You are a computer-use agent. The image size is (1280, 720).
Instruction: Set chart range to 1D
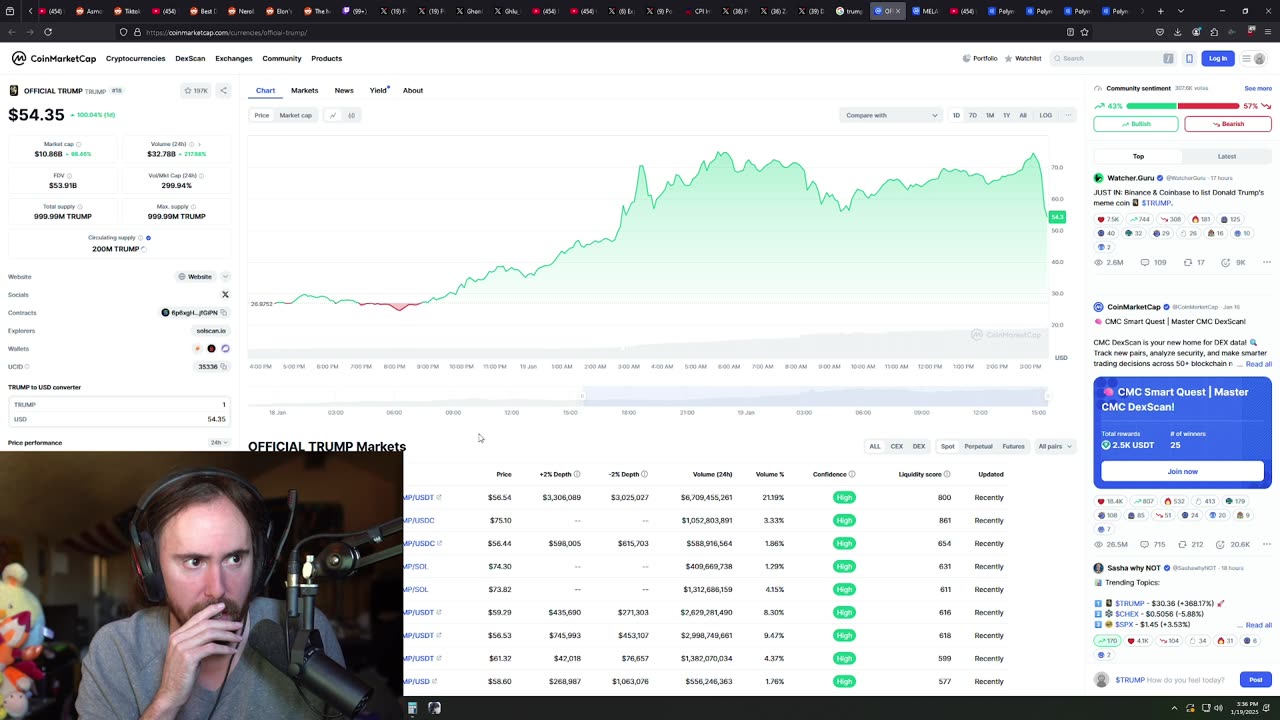[956, 115]
